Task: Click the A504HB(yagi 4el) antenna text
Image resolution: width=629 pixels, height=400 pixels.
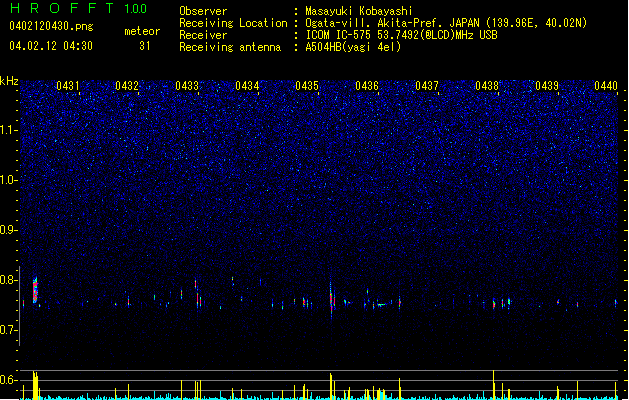Action: coord(353,47)
